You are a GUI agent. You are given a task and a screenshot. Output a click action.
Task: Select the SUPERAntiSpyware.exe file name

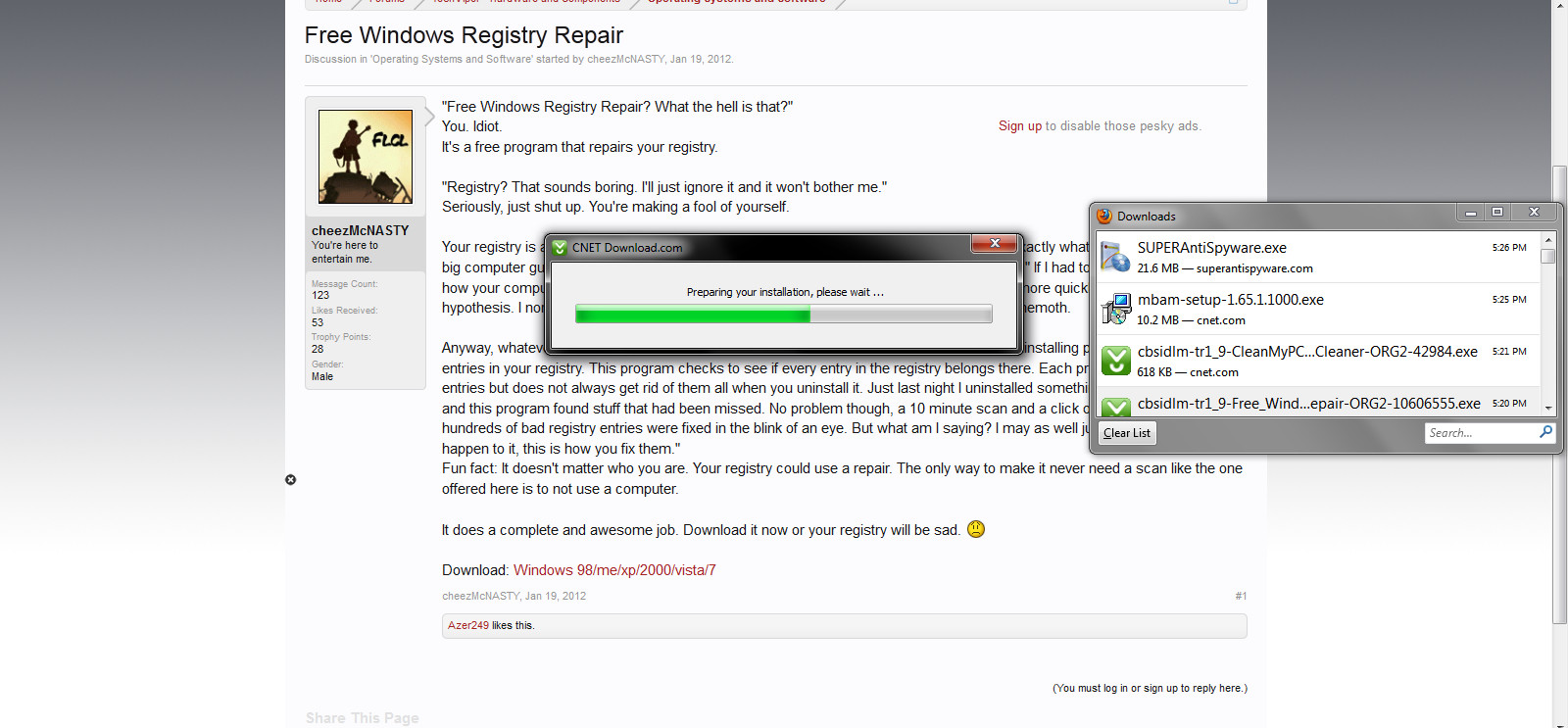(x=1212, y=248)
